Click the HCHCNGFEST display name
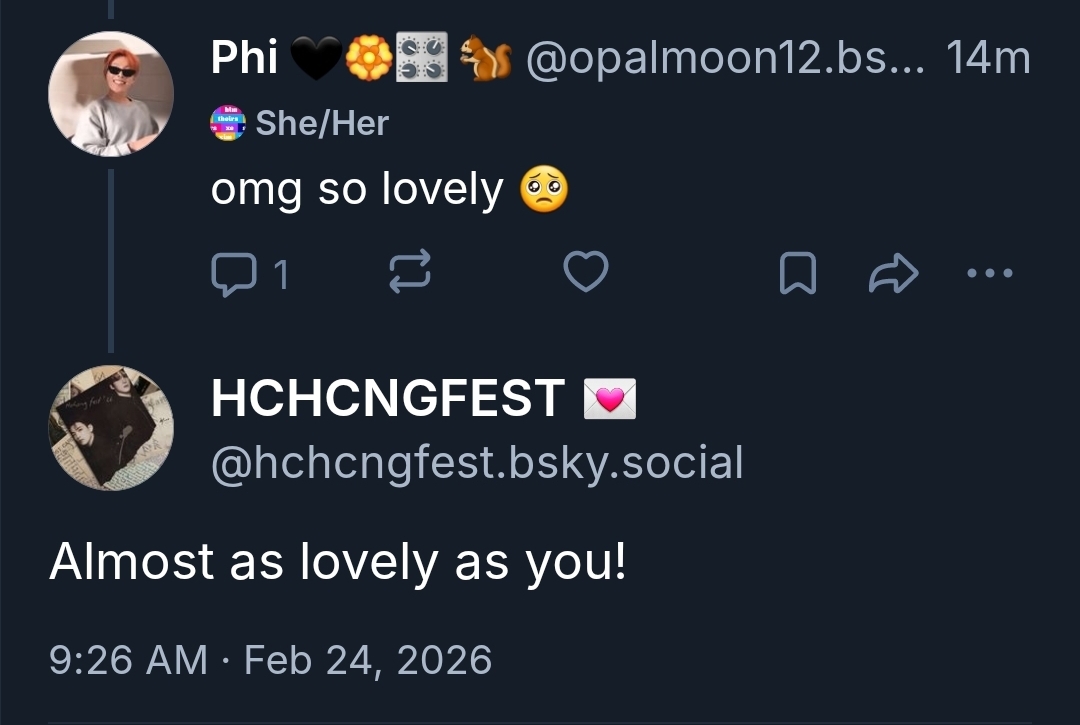 coord(388,400)
